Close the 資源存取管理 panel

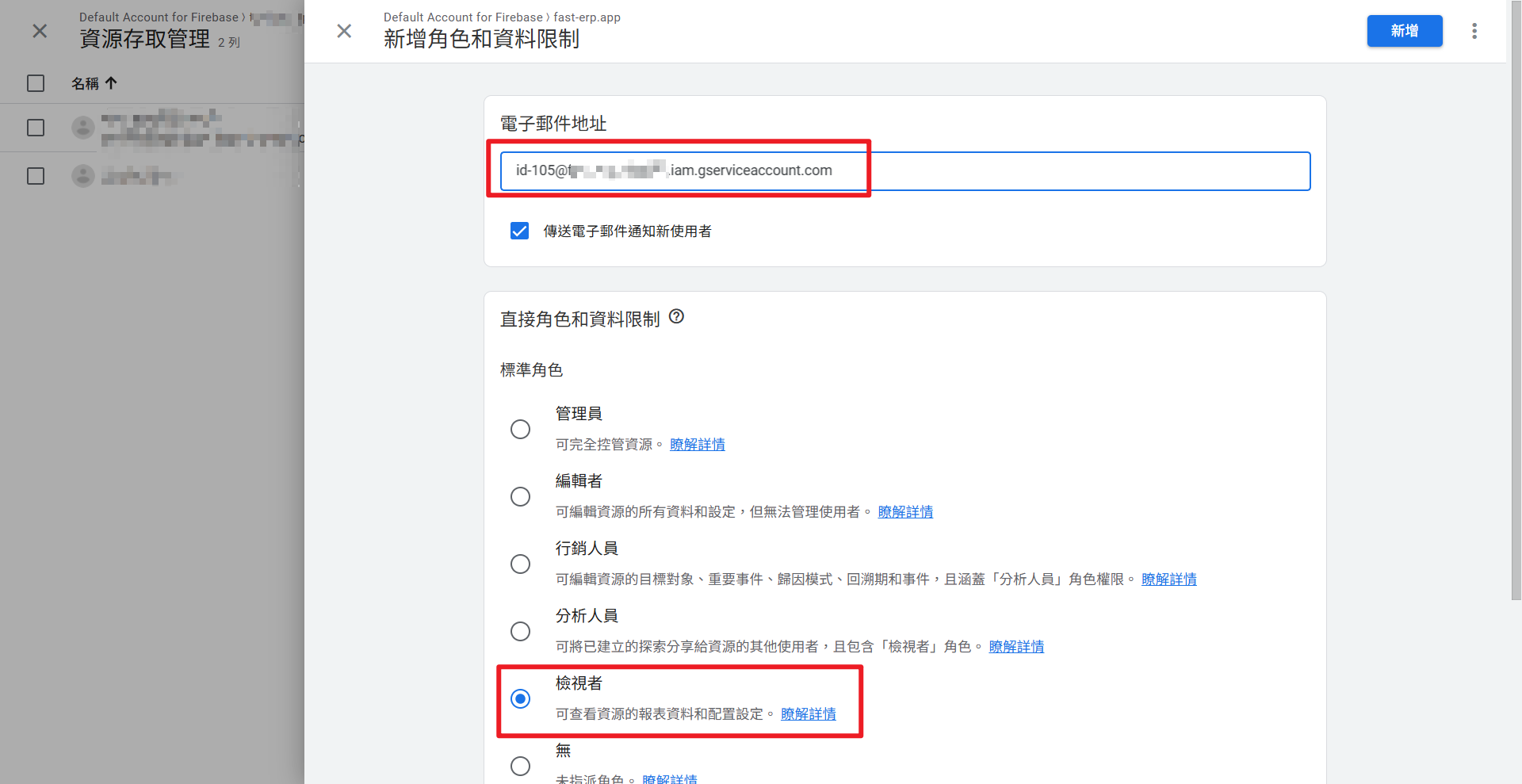40,31
